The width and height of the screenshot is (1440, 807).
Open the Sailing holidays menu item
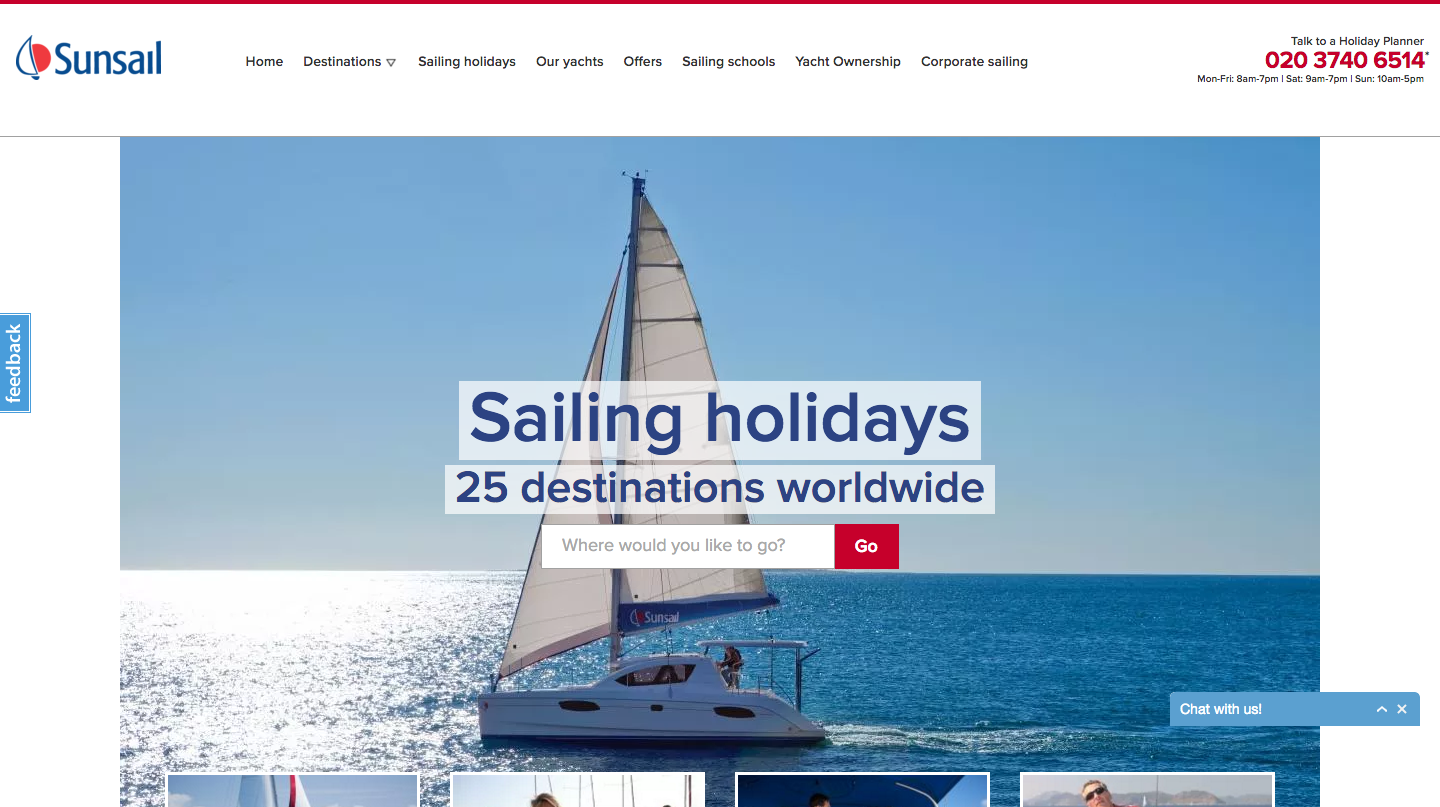pyautogui.click(x=467, y=62)
